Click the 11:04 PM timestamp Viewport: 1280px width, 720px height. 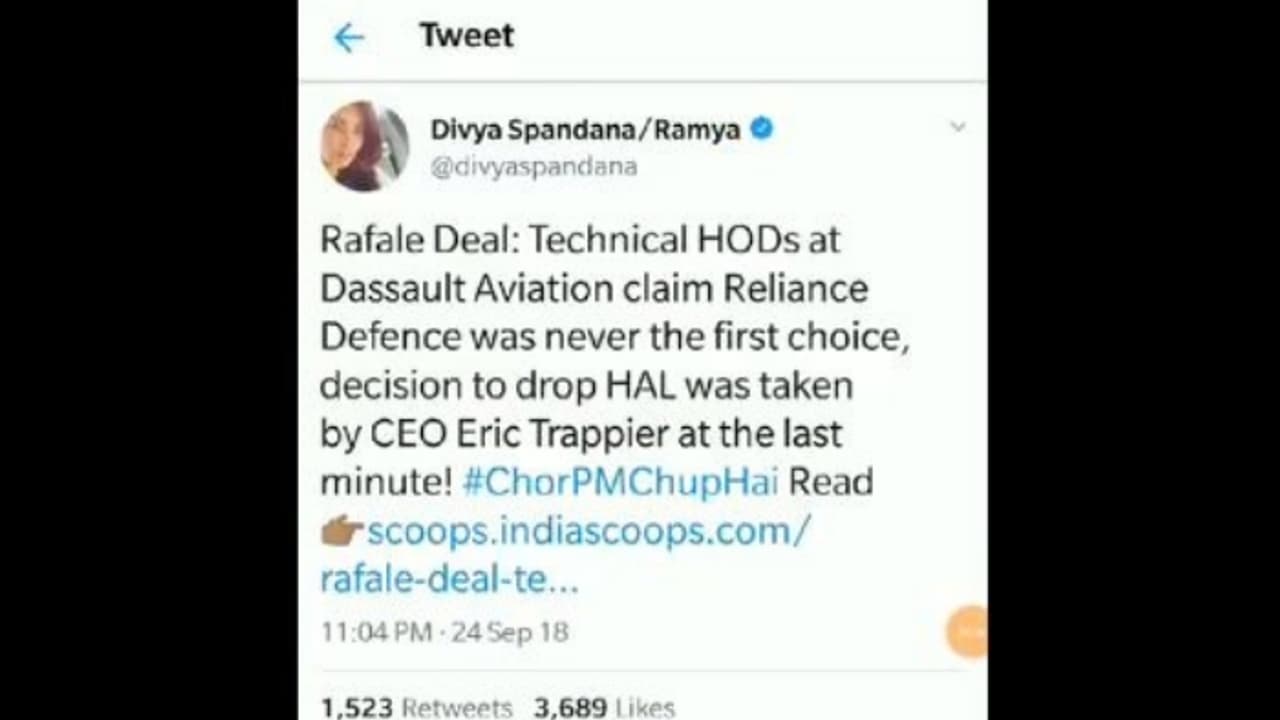tap(377, 632)
